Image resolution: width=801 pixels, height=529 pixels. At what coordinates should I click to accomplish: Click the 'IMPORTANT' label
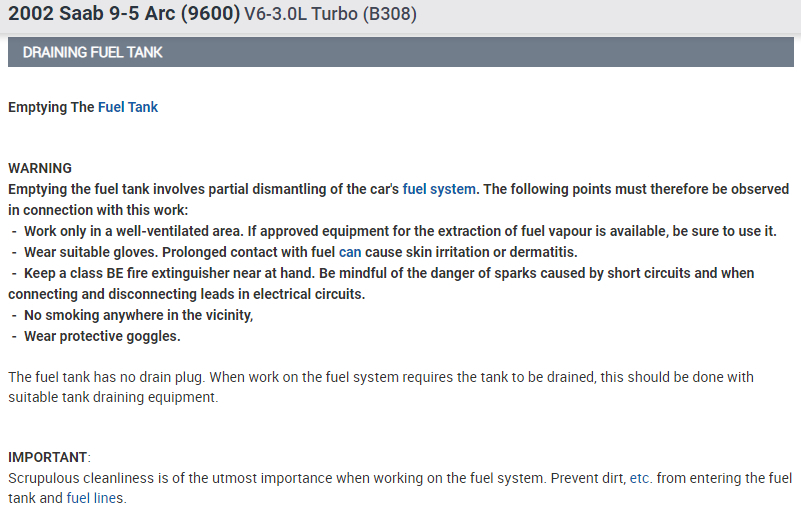[49, 457]
